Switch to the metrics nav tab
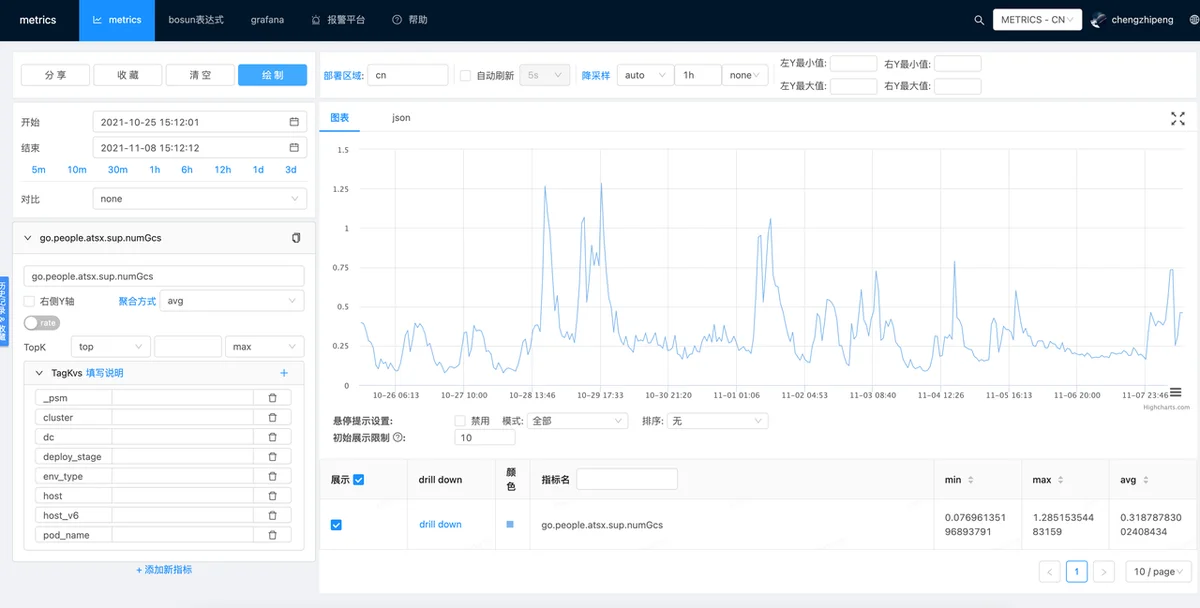 coord(117,20)
